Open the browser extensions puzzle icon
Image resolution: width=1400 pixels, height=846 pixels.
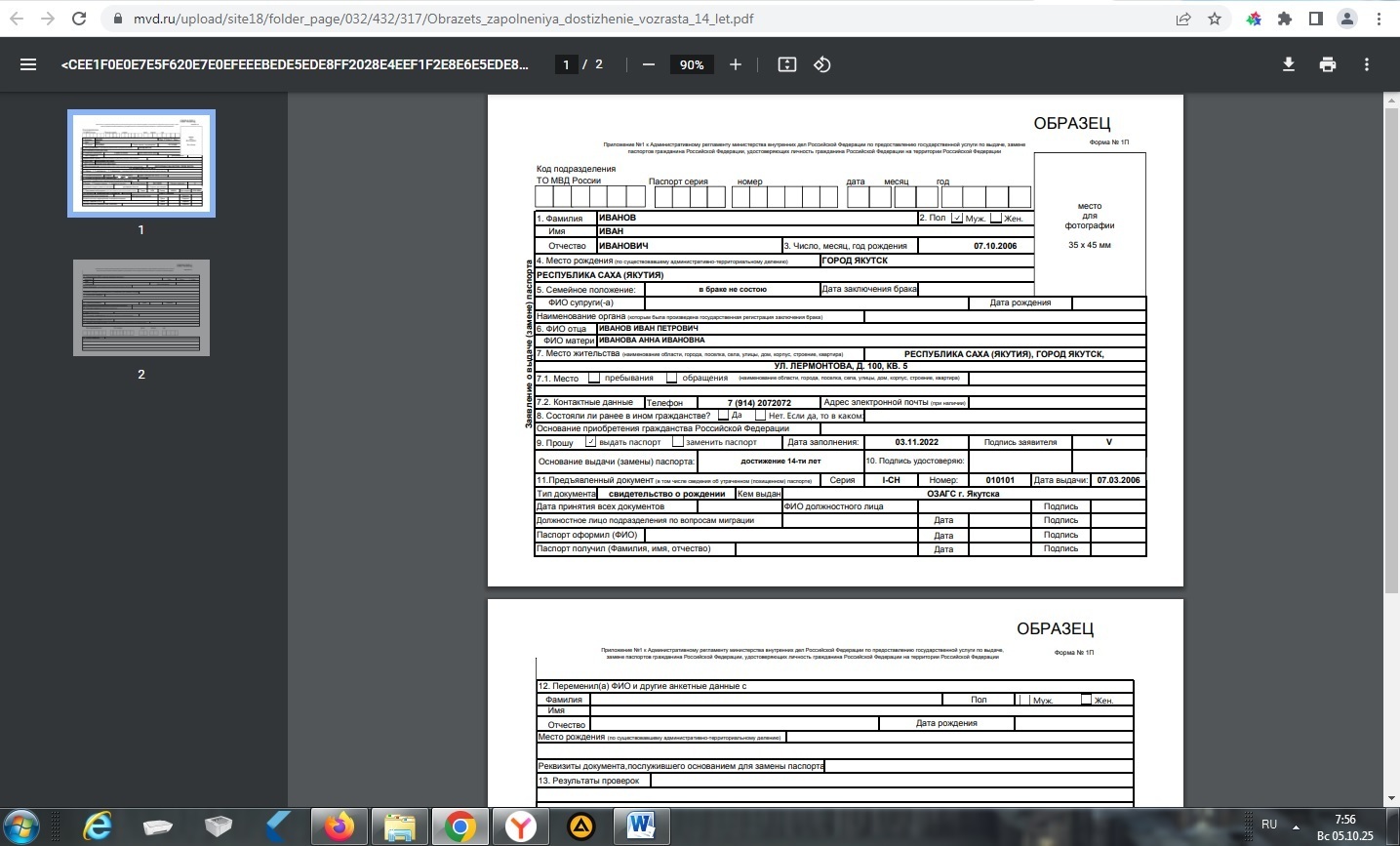[1285, 19]
